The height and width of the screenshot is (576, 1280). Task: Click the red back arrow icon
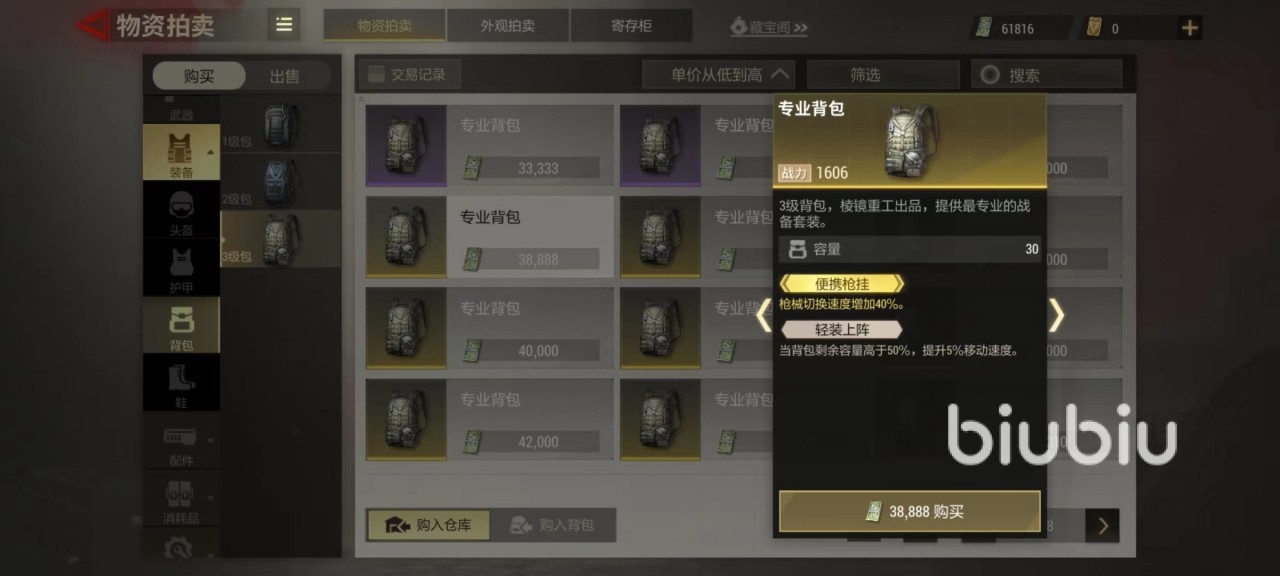click(92, 25)
